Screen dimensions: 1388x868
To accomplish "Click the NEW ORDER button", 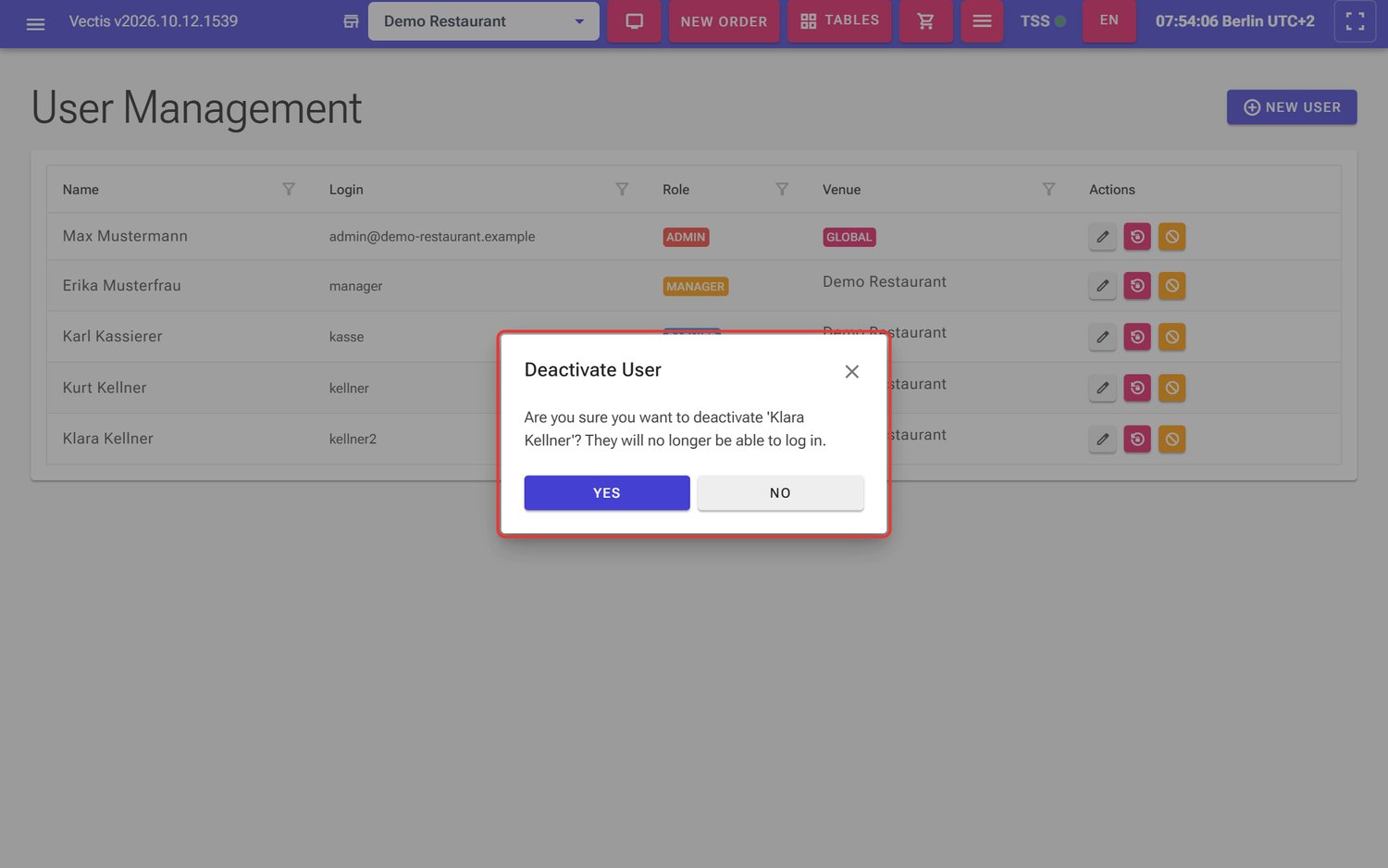I will click(724, 21).
